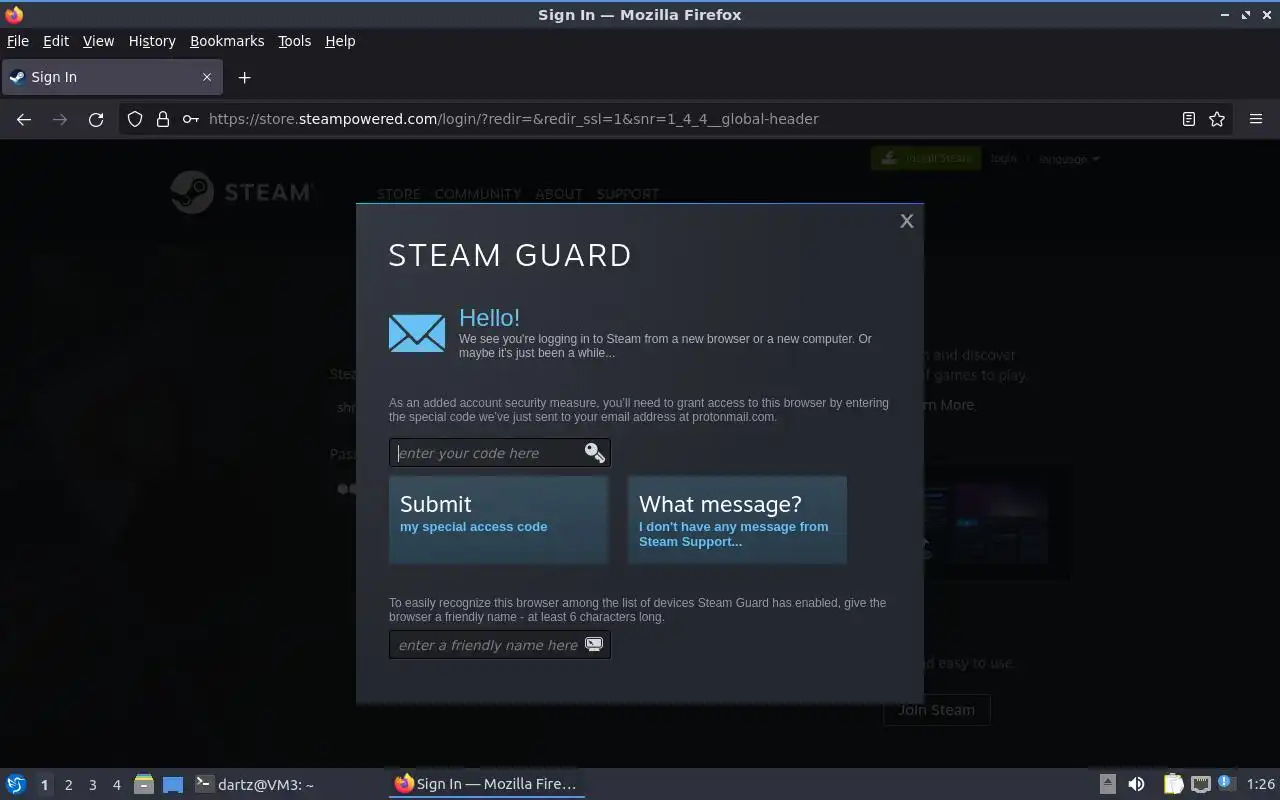Viewport: 1280px width, 800px height.
Task: Click the Firefox logo in title bar
Action: [14, 14]
